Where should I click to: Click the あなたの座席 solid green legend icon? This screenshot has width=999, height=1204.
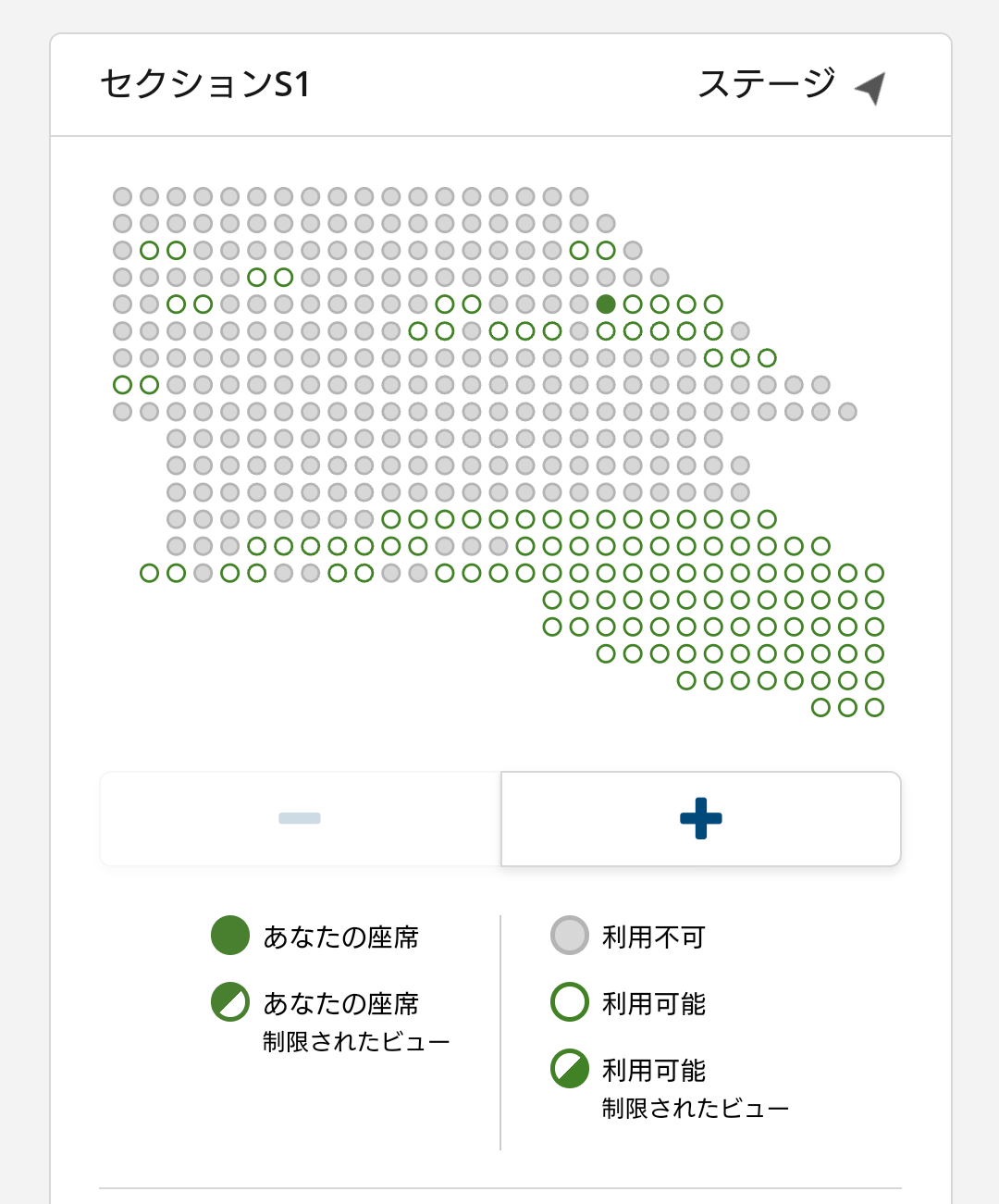pyautogui.click(x=230, y=936)
